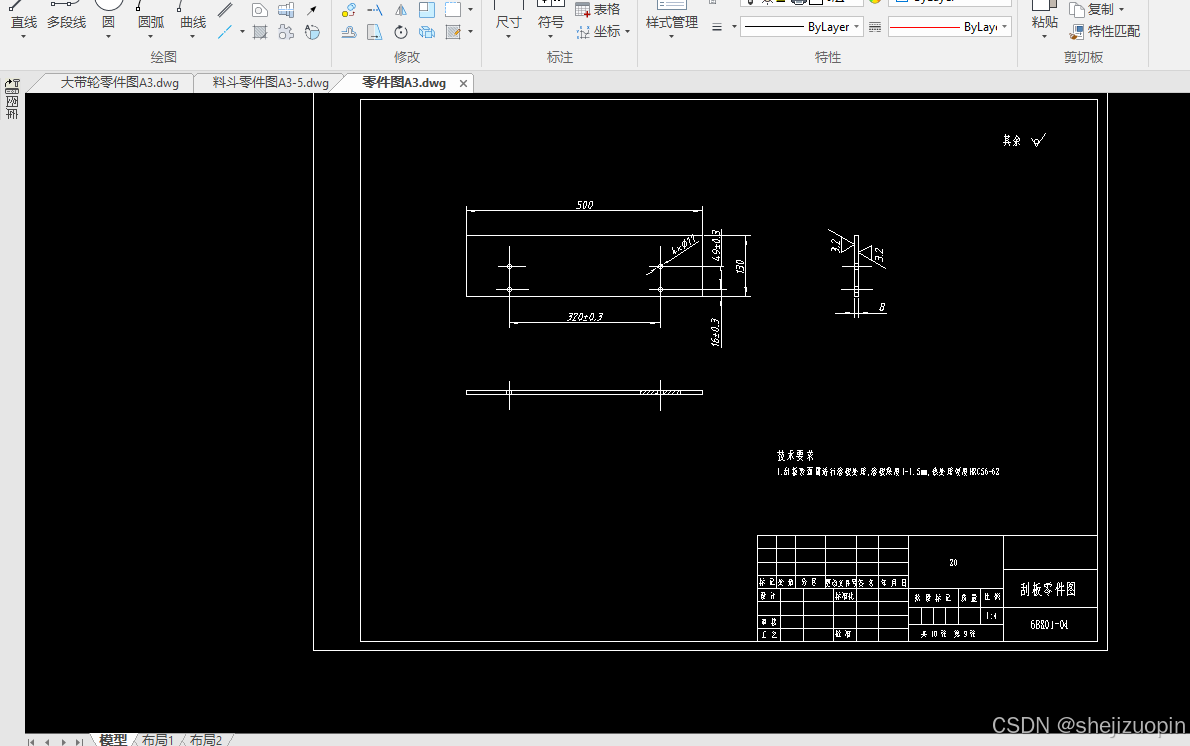The image size is (1190, 746).
Task: Expand the 圆弧 dropdown arrow
Action: point(150,36)
